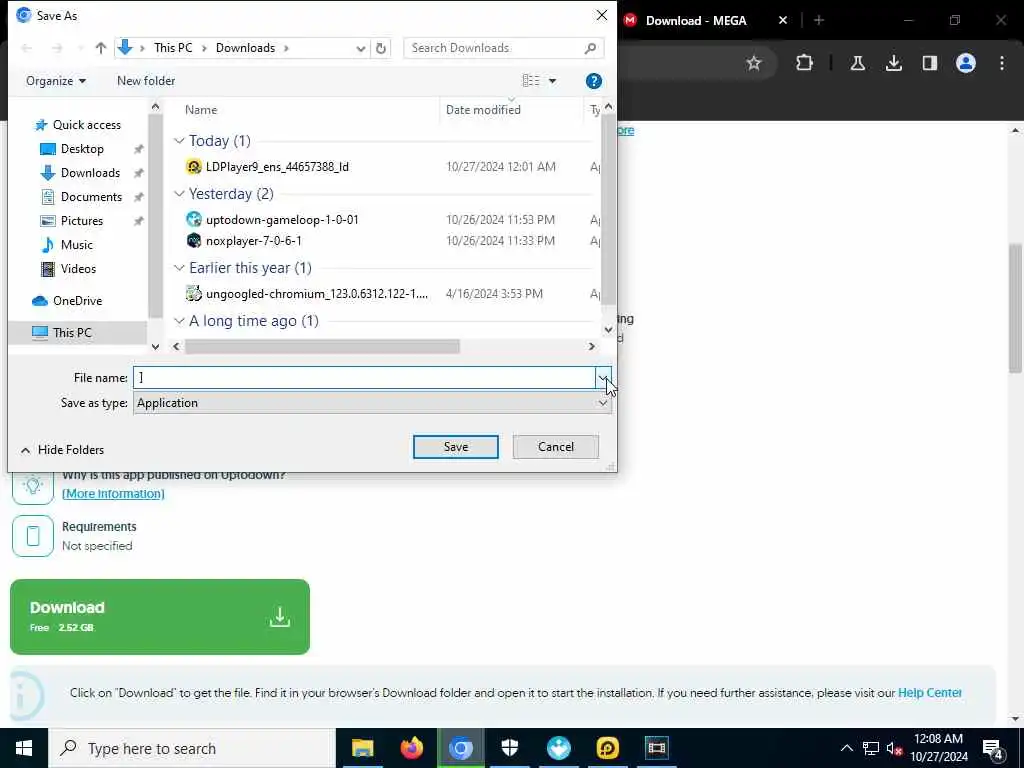Screen dimensions: 1024x768
Task: Open Documents in navigation pane
Action: (91, 197)
